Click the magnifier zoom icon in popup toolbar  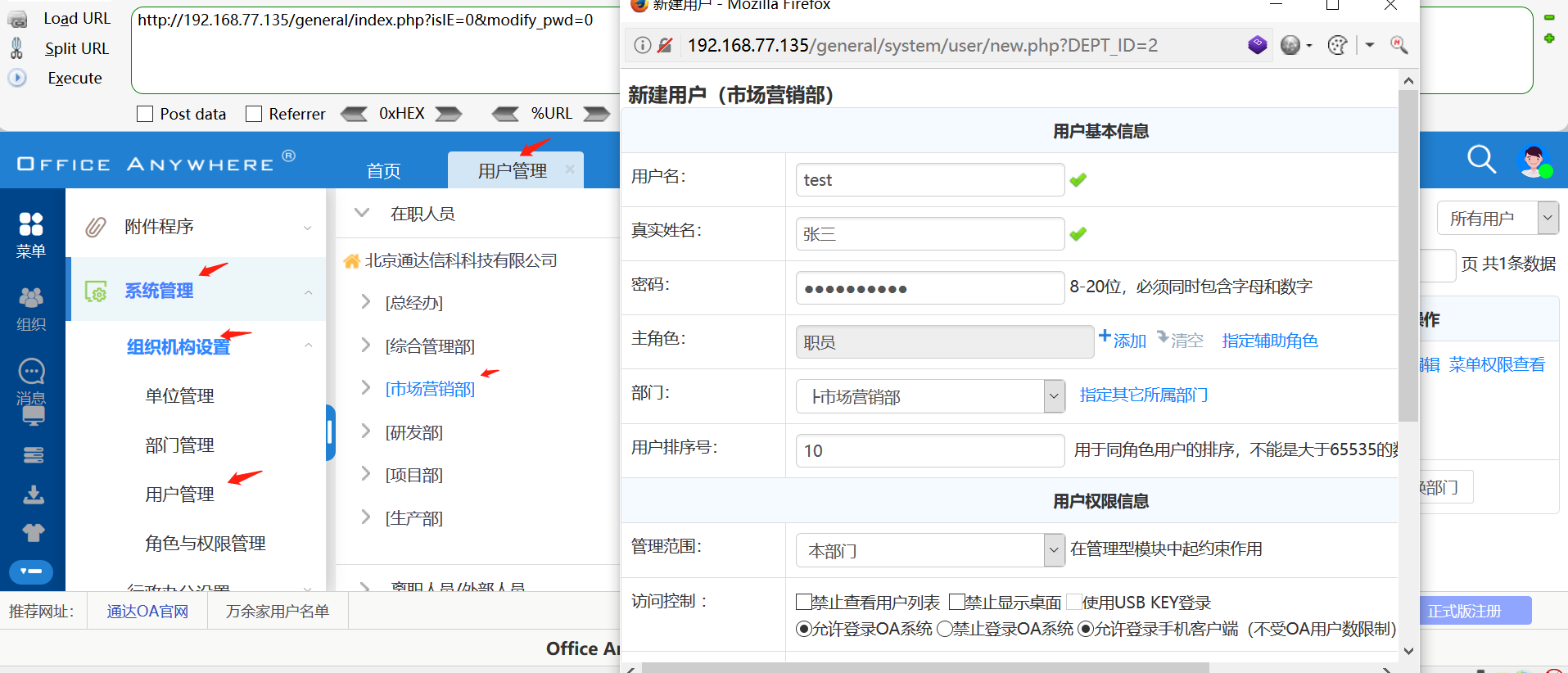coord(1399,45)
